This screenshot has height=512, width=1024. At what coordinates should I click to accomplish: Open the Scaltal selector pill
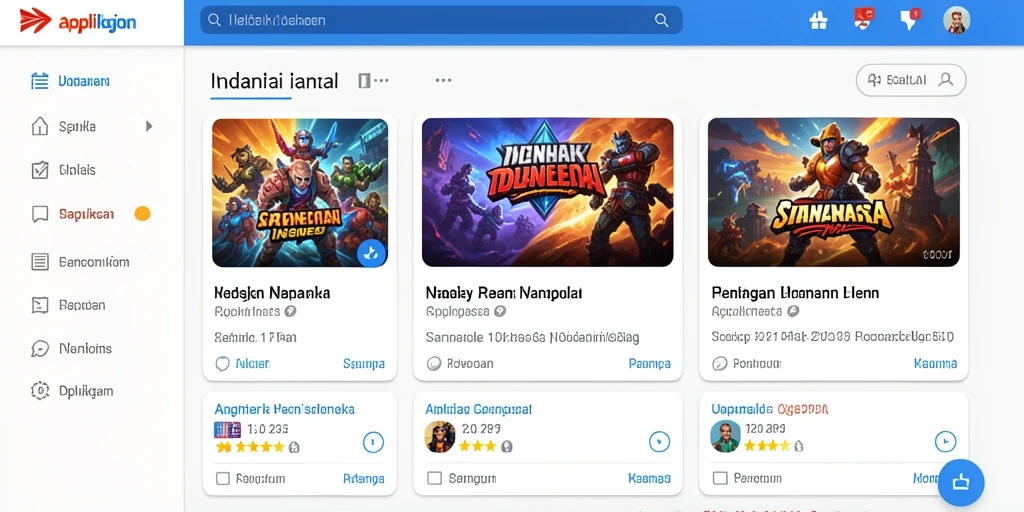tap(911, 80)
